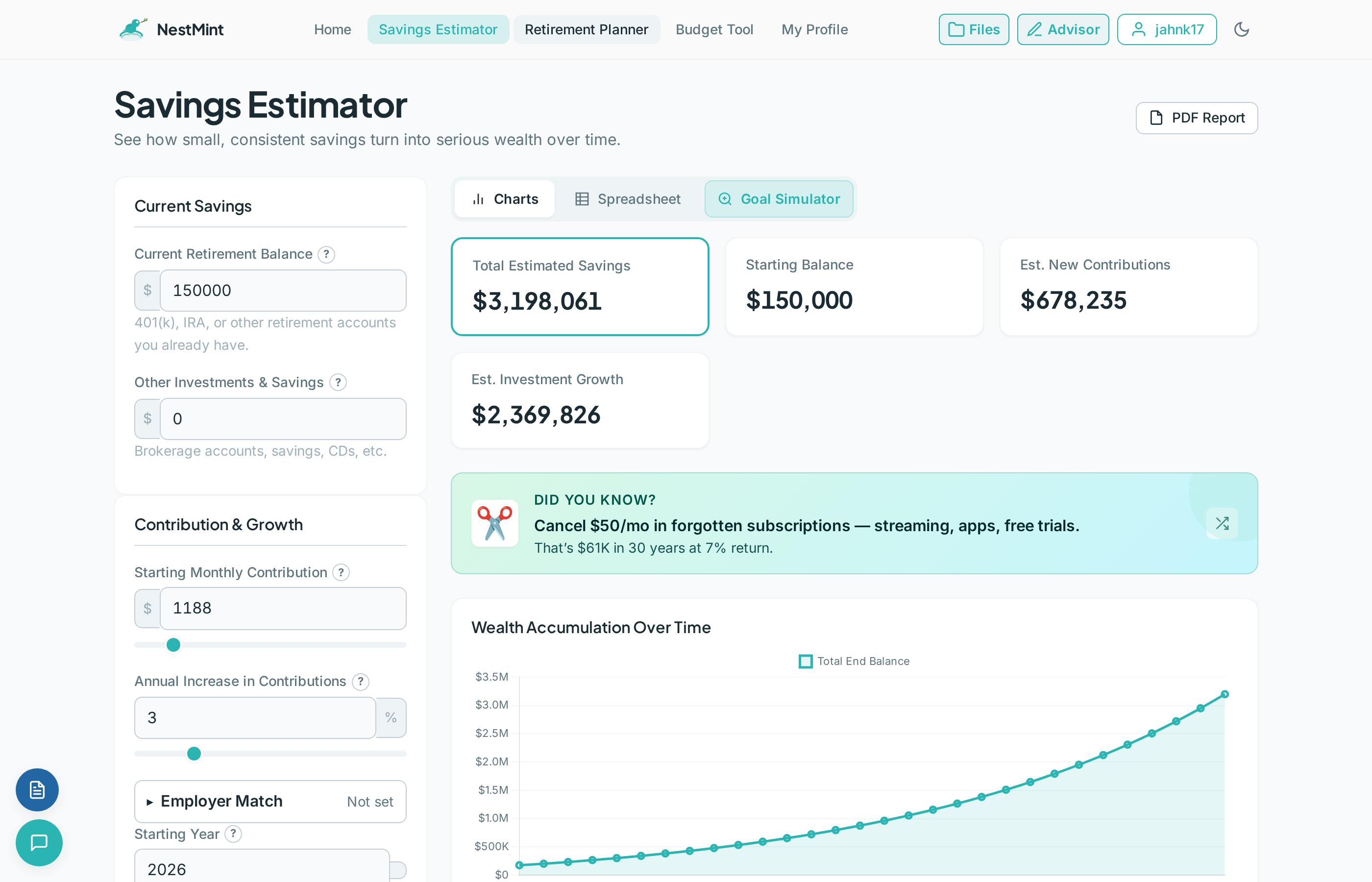Adjust the monthly contribution slider
1372x882 pixels.
[x=173, y=644]
